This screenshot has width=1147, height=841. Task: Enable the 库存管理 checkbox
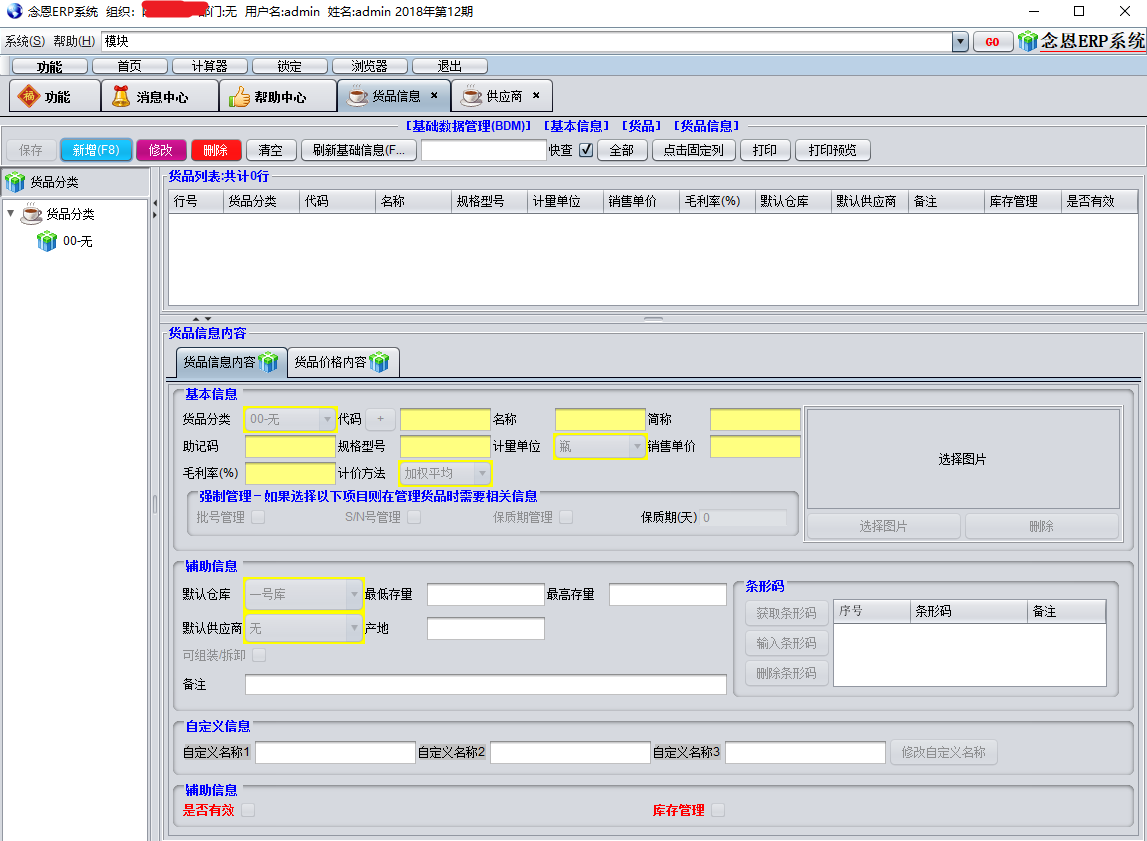pyautogui.click(x=718, y=810)
